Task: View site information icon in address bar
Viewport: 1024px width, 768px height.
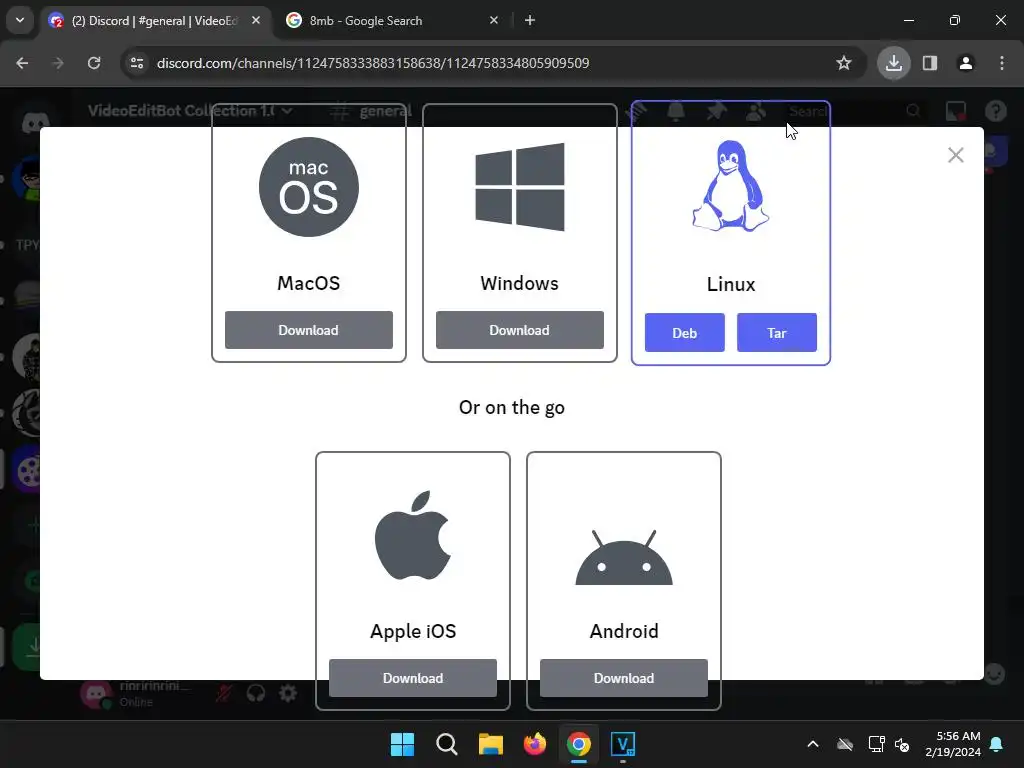Action: [x=137, y=63]
